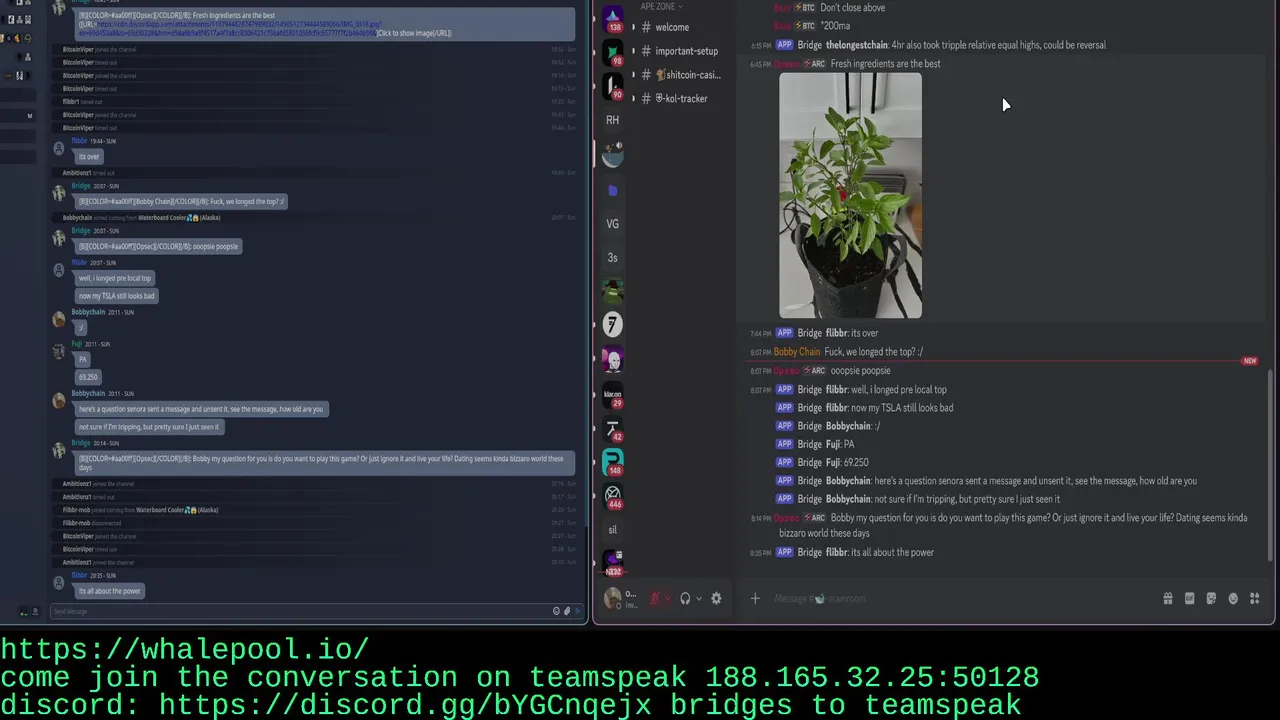1280x720 pixels.
Task: Click Discord message 'Don't close above'
Action: tap(852, 8)
